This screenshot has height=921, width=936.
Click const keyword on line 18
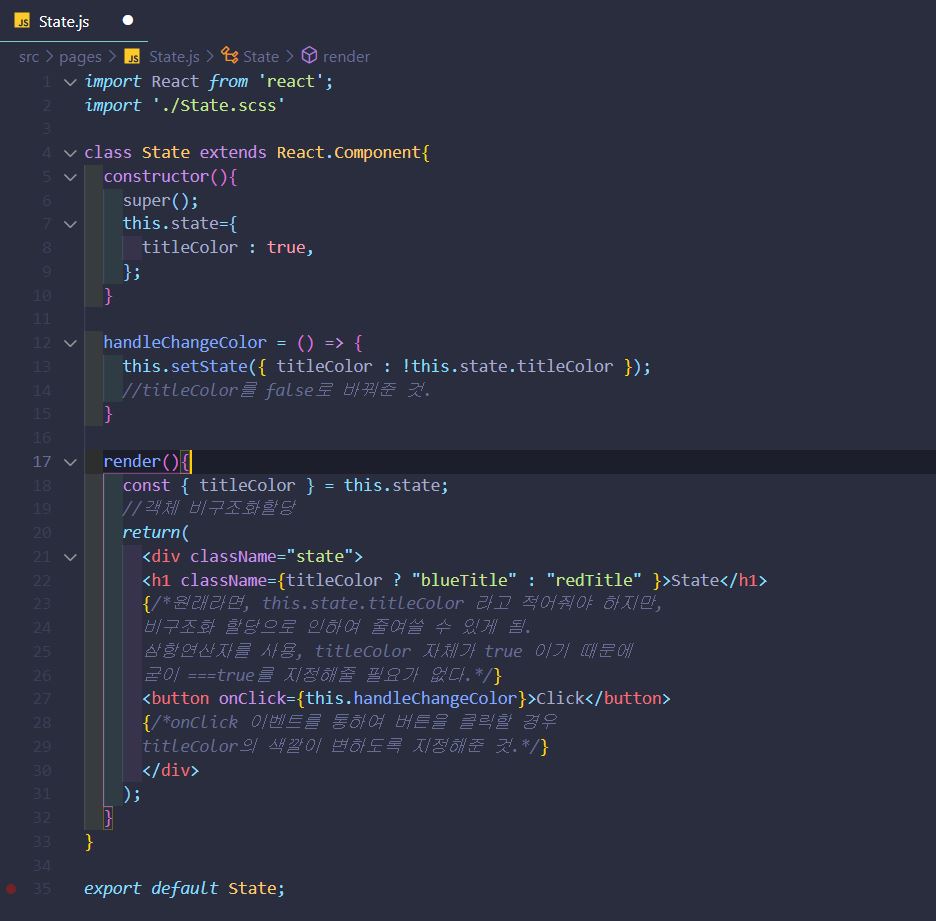tap(146, 485)
